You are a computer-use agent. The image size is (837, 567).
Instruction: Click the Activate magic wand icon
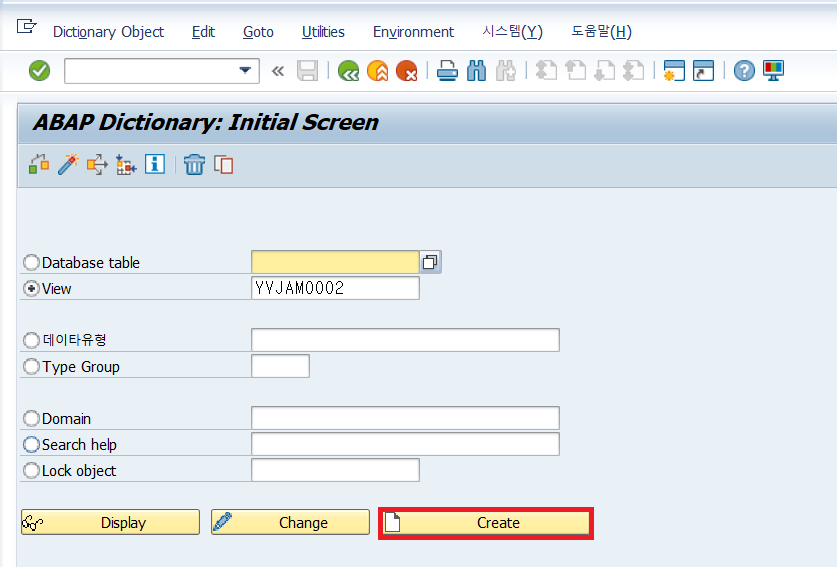coord(68,164)
